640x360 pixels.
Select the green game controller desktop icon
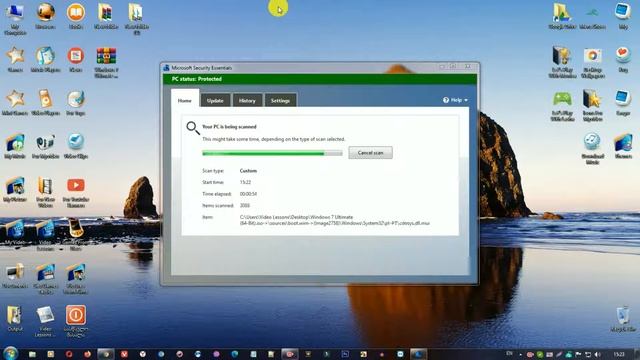tap(562, 99)
